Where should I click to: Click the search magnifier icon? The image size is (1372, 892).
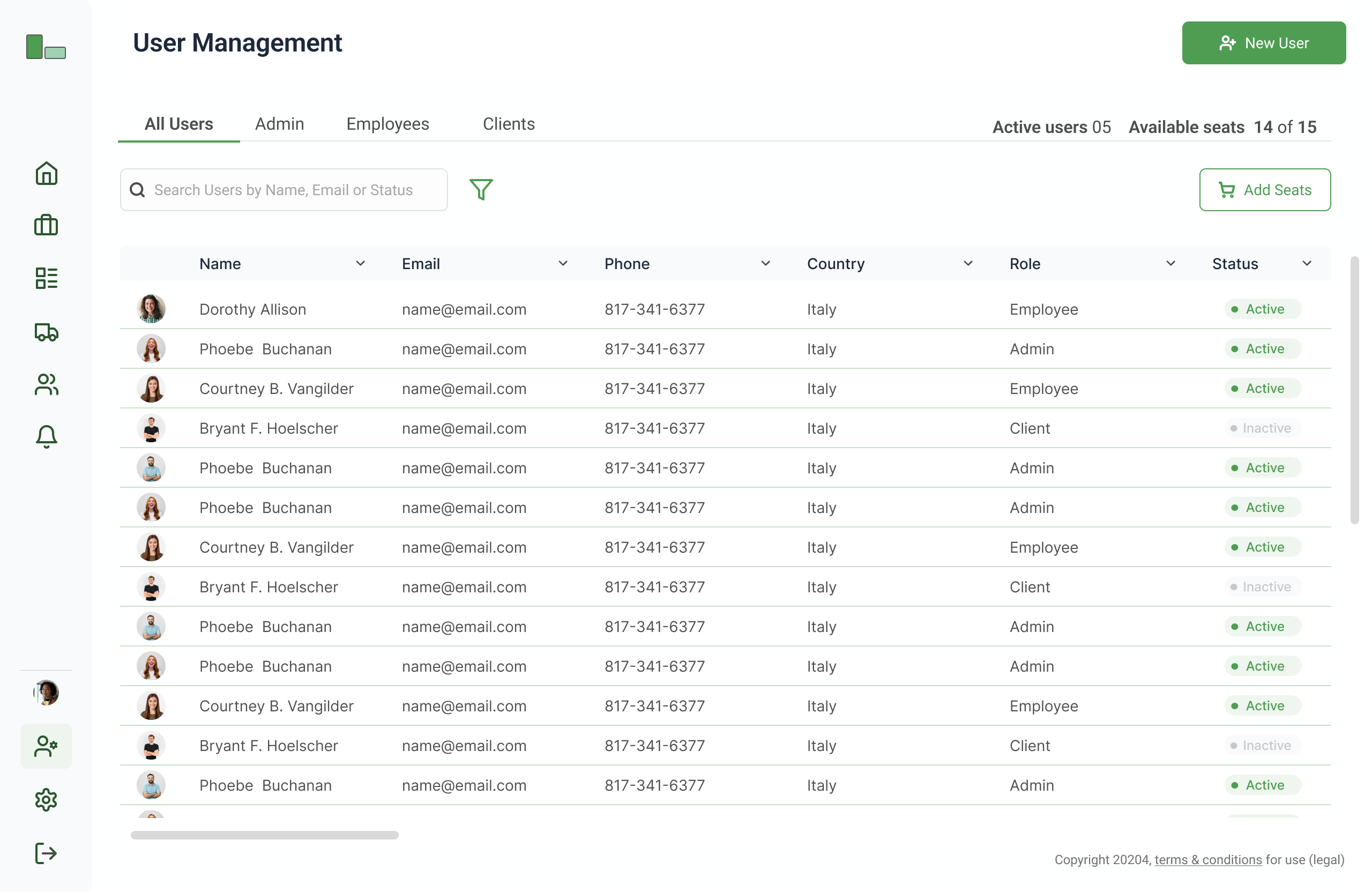pos(137,190)
